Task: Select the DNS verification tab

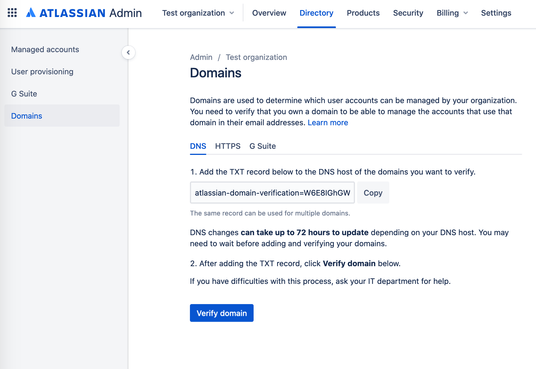Action: 198,146
